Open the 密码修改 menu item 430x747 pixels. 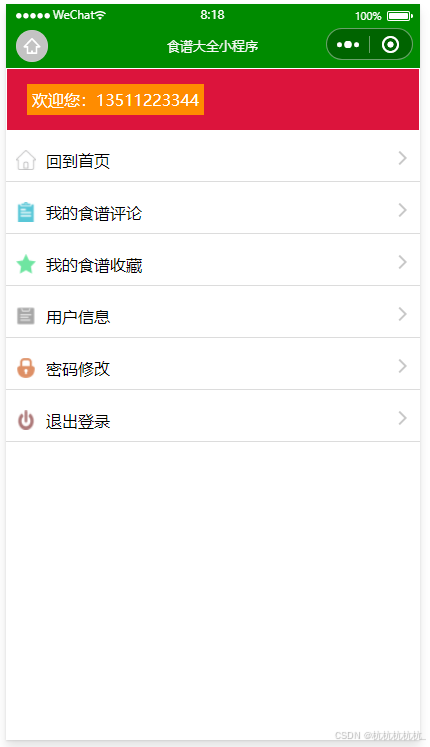(x=213, y=368)
